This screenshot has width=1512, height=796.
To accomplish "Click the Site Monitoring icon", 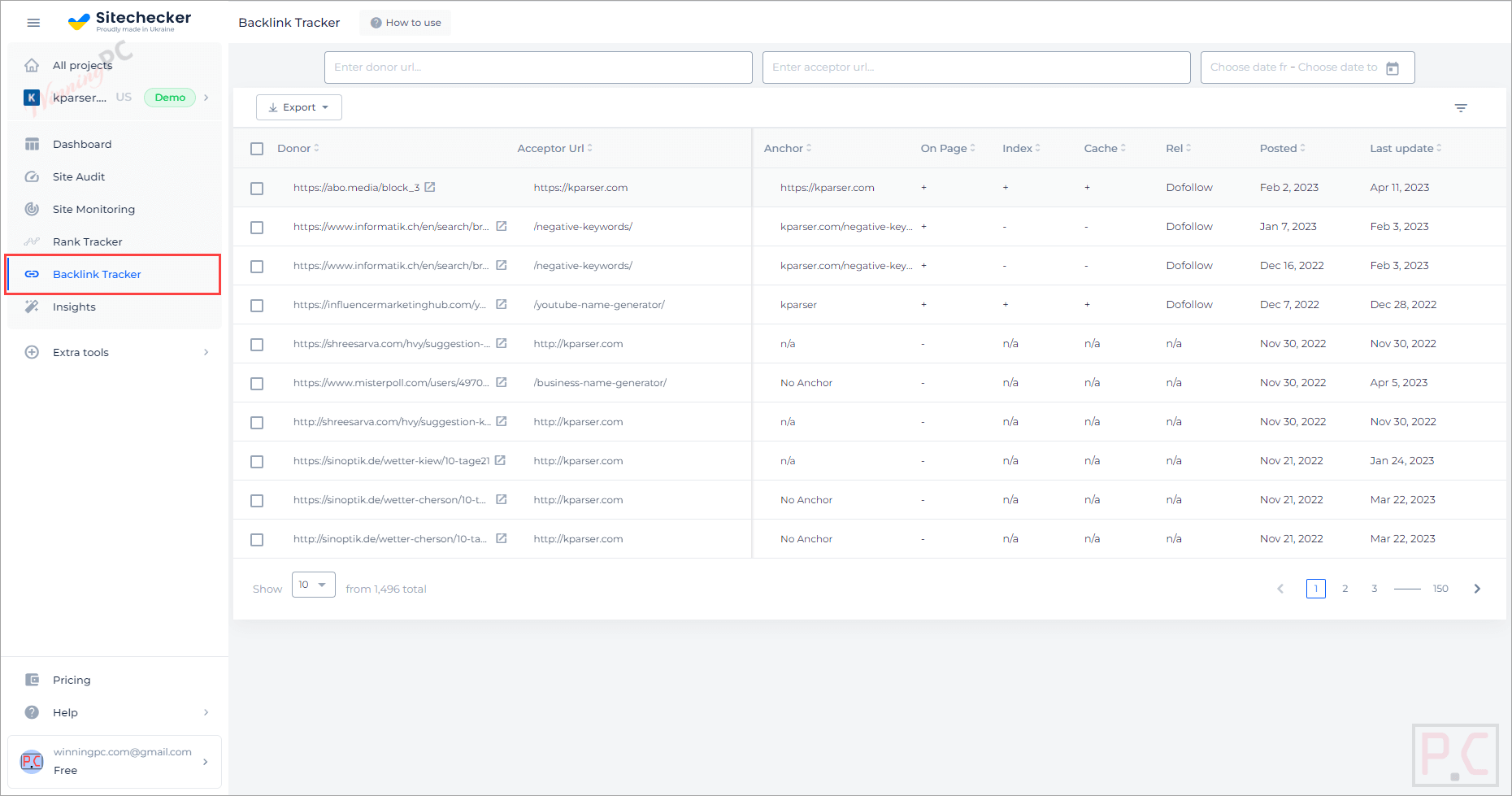I will (32, 209).
